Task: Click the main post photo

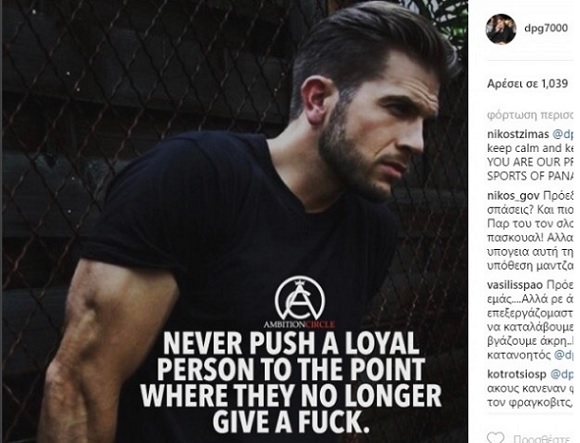Action: [x=235, y=222]
